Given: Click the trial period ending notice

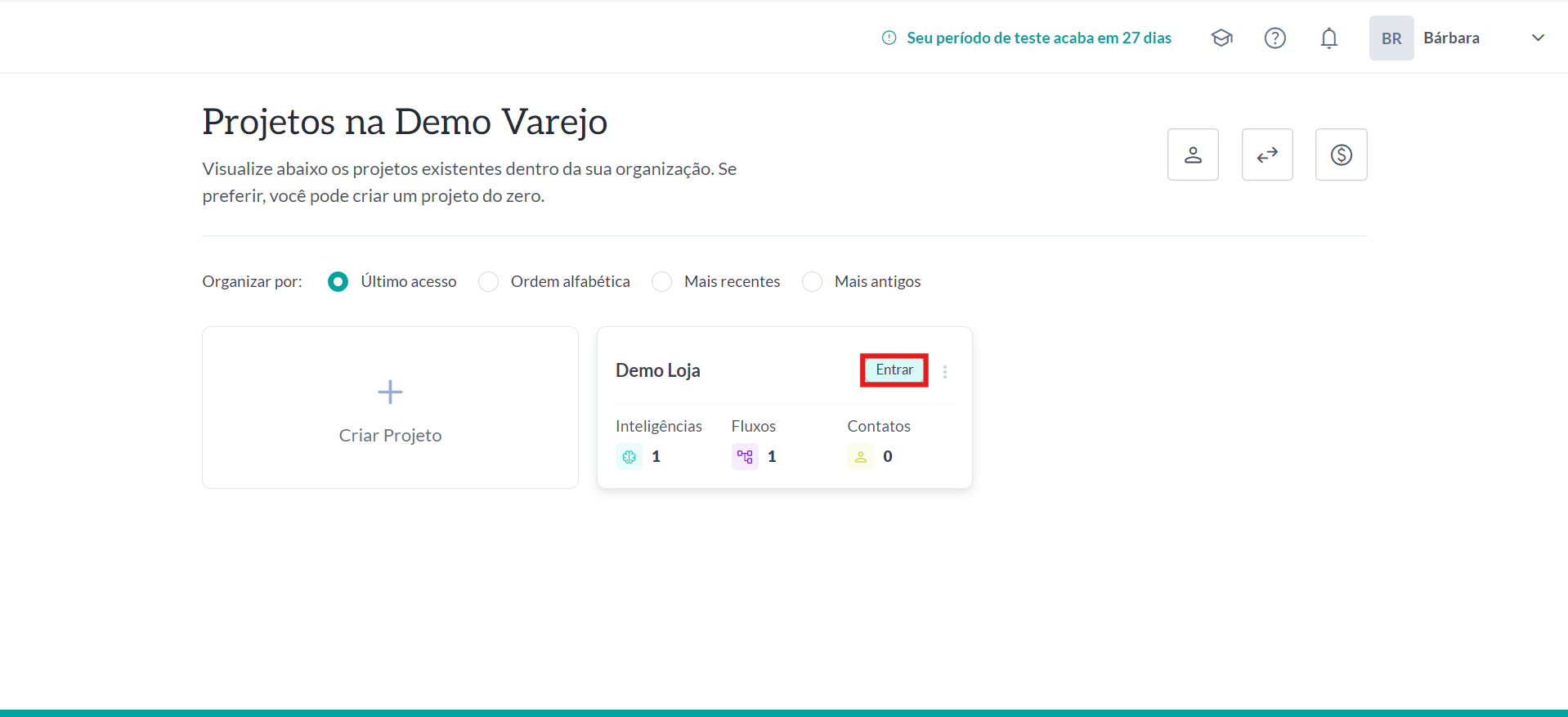Looking at the screenshot, I should (x=1037, y=38).
